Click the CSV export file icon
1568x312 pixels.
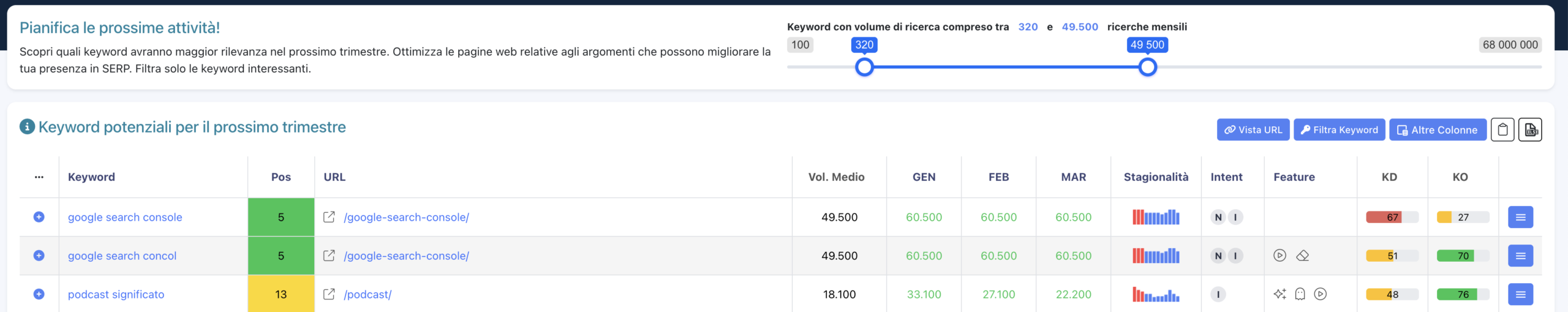[1530, 130]
